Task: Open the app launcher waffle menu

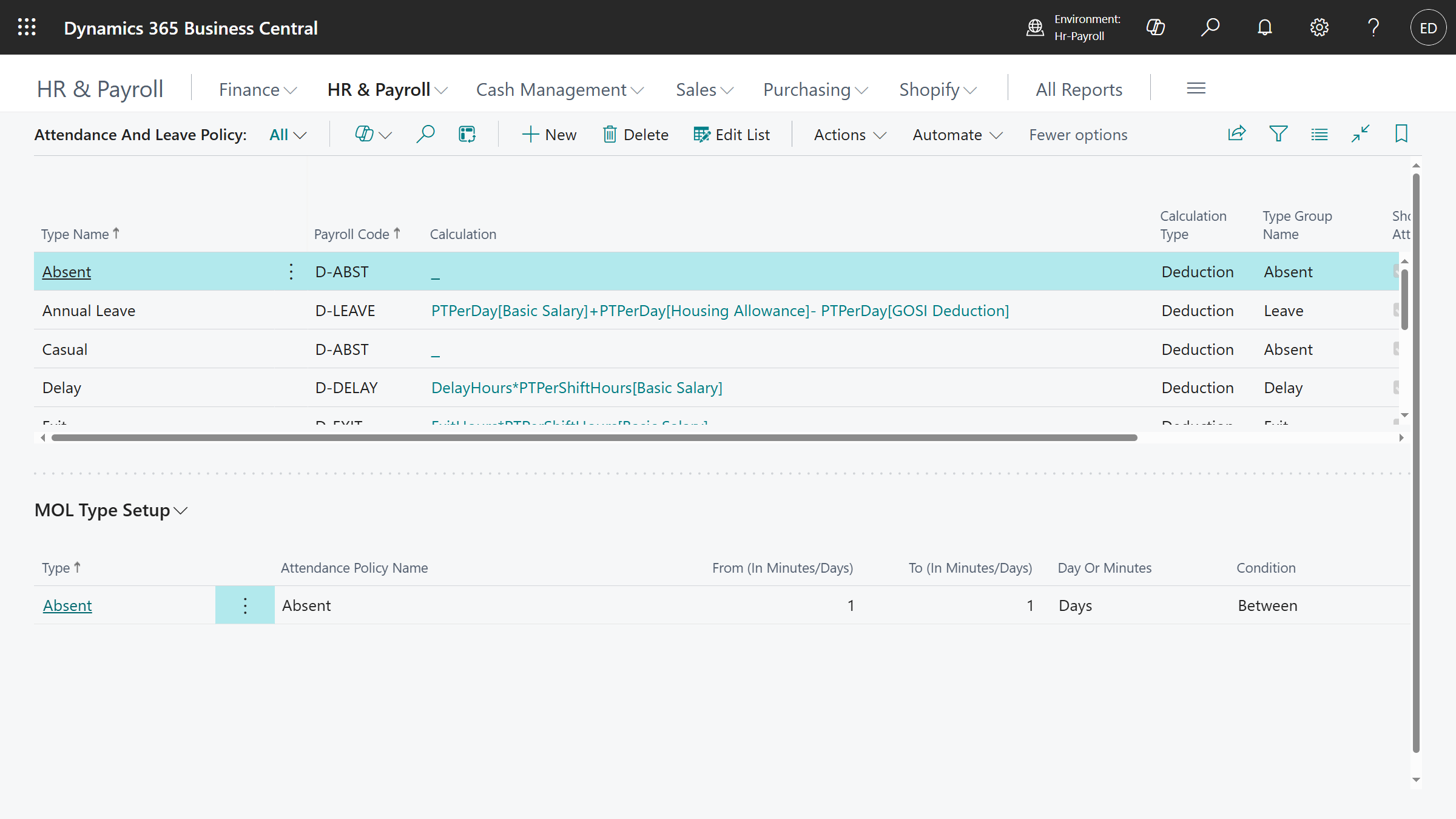Action: pos(27,27)
